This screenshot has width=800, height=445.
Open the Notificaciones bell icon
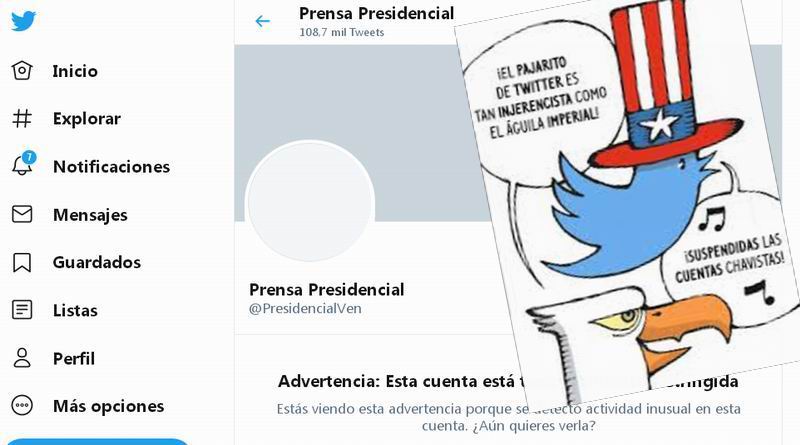point(23,164)
